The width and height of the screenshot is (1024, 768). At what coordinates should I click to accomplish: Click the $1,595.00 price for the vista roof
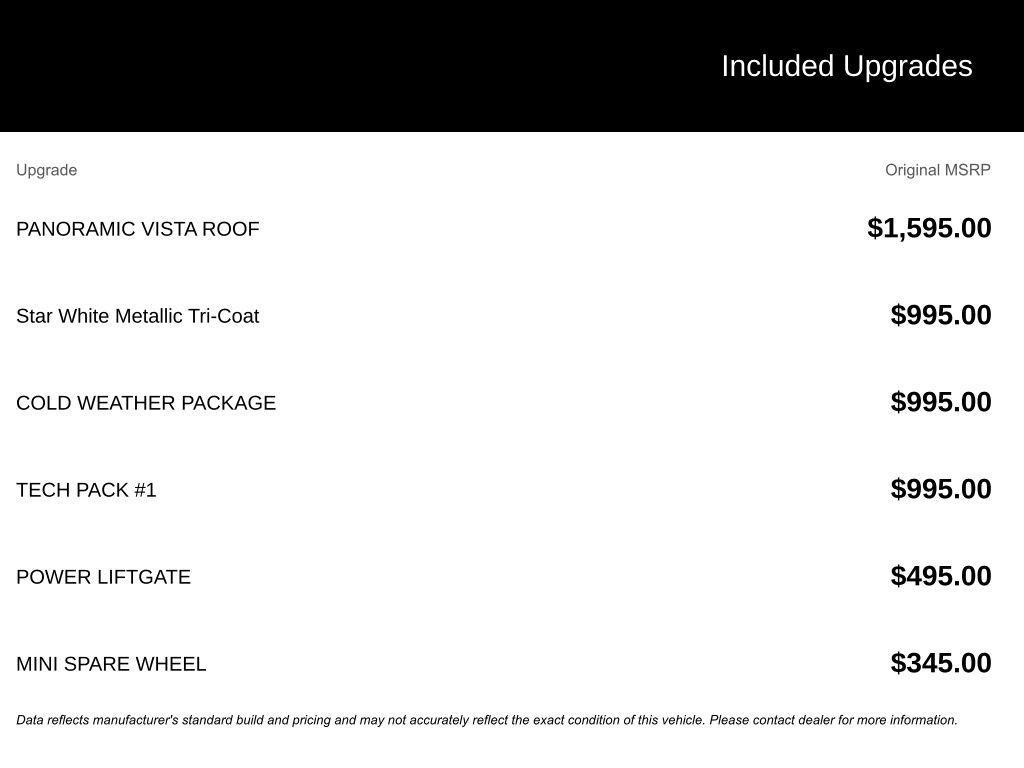click(x=929, y=228)
